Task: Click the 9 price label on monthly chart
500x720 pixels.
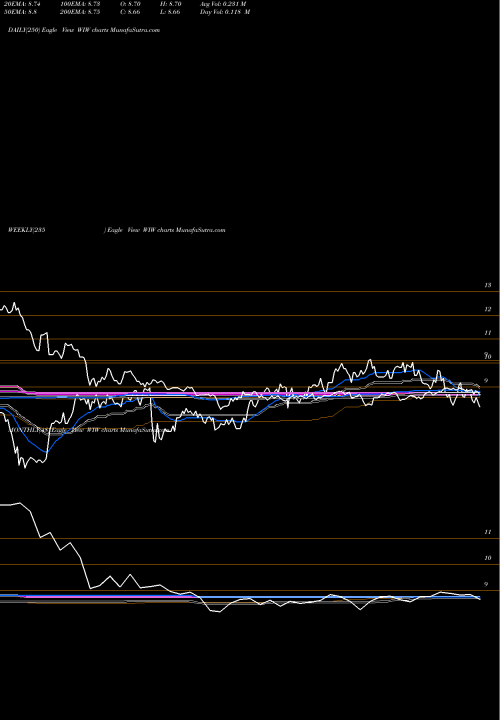Action: 486,584
